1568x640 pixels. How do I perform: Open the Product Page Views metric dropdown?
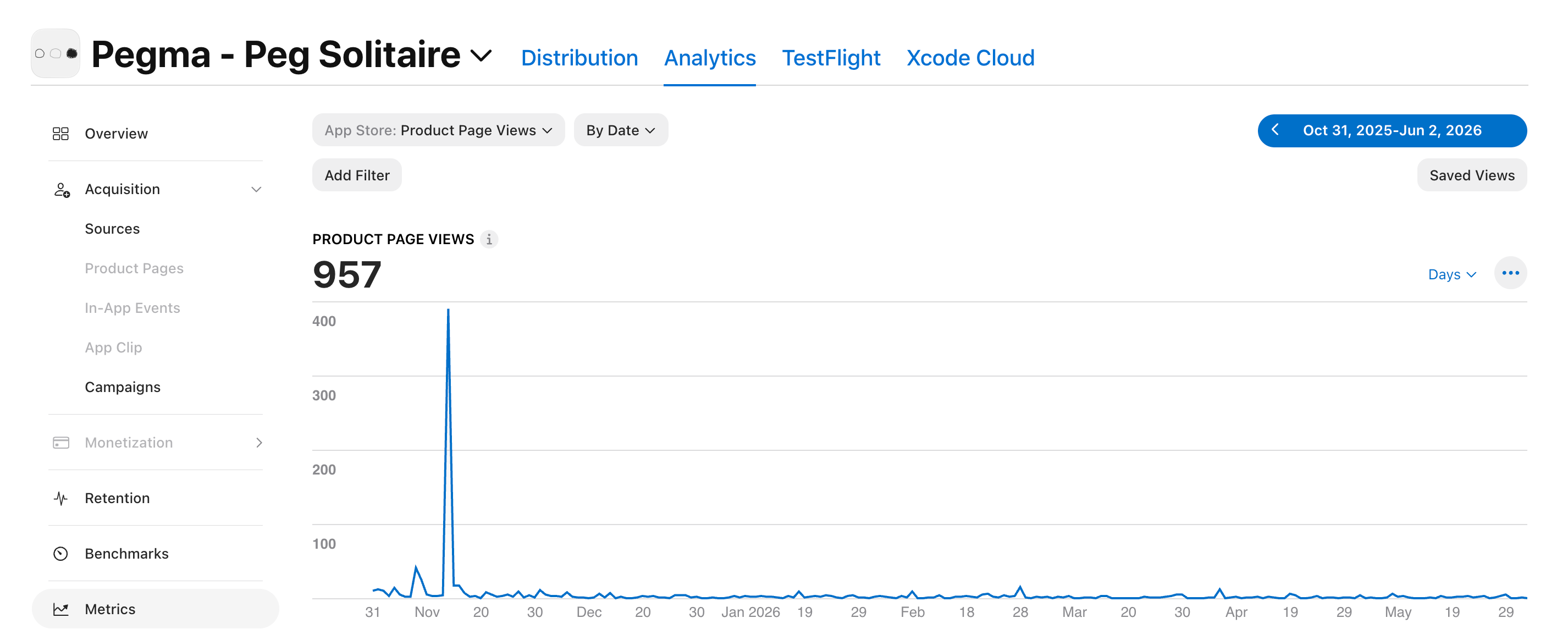pos(438,130)
